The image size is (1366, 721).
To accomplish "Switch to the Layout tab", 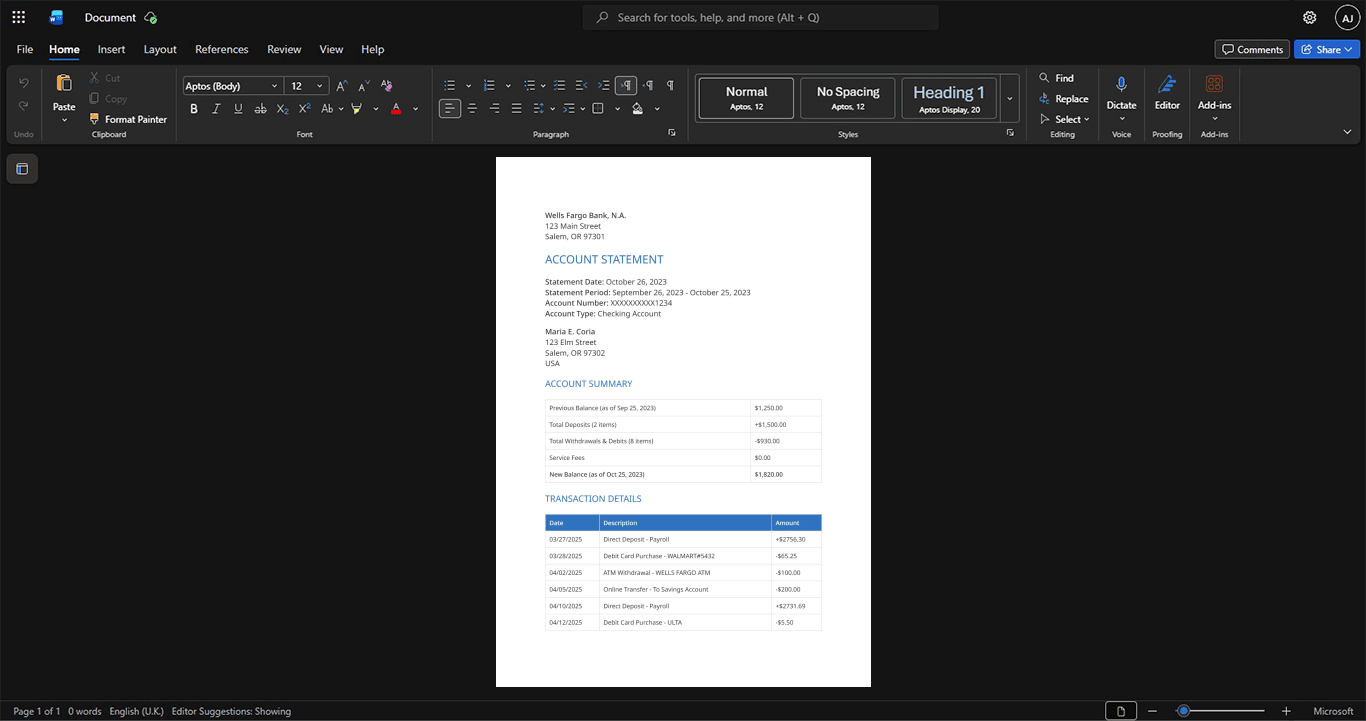I will click(160, 49).
